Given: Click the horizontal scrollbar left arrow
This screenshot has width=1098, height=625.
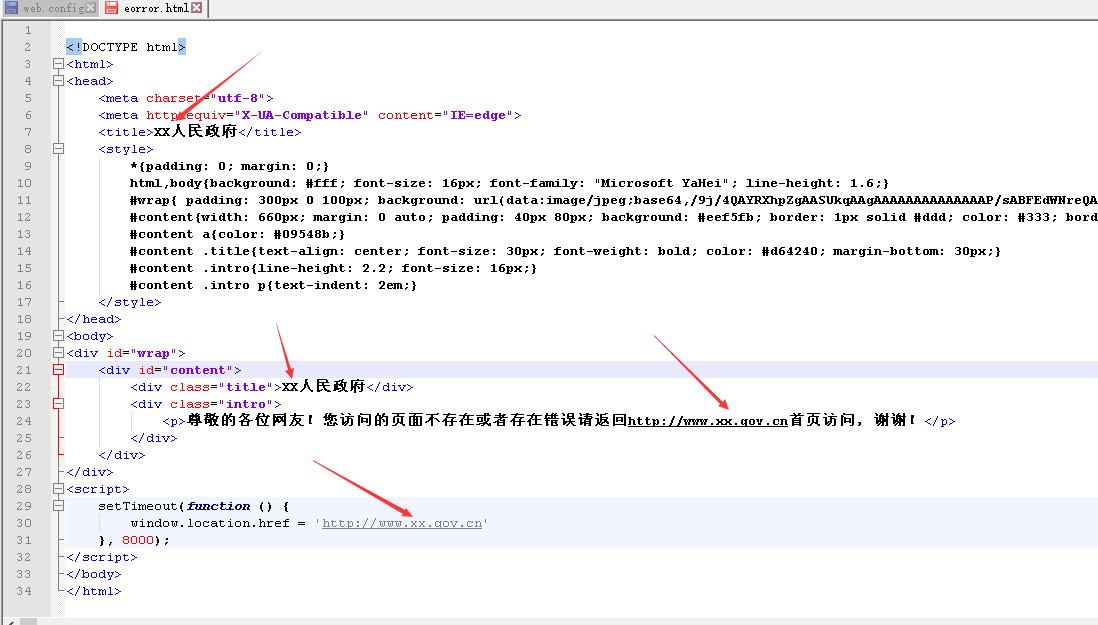Looking at the screenshot, I should tap(9, 621).
